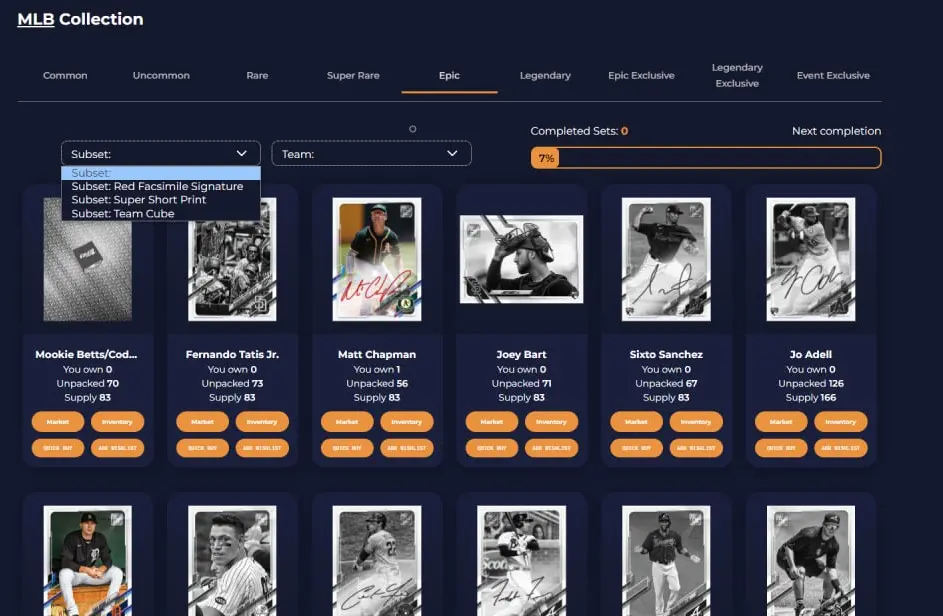The image size is (943, 616).
Task: Switch to the Super Rare tab
Action: (x=353, y=75)
